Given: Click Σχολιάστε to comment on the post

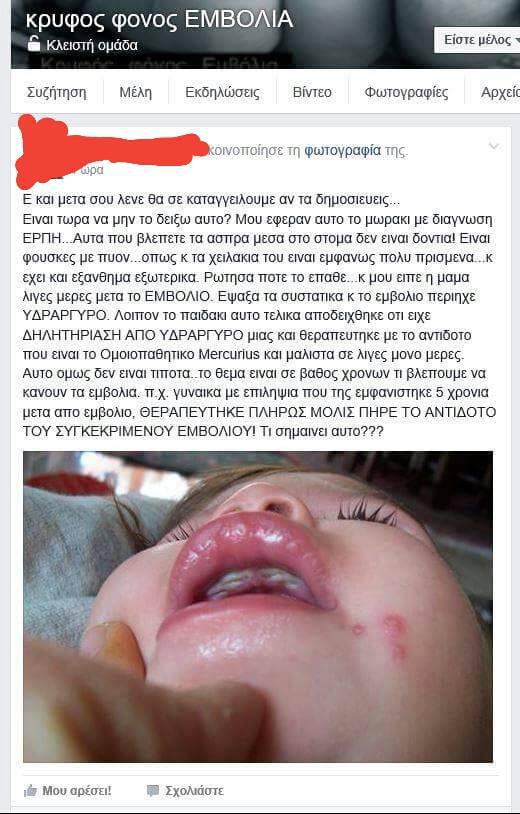Looking at the screenshot, I should 195,791.
